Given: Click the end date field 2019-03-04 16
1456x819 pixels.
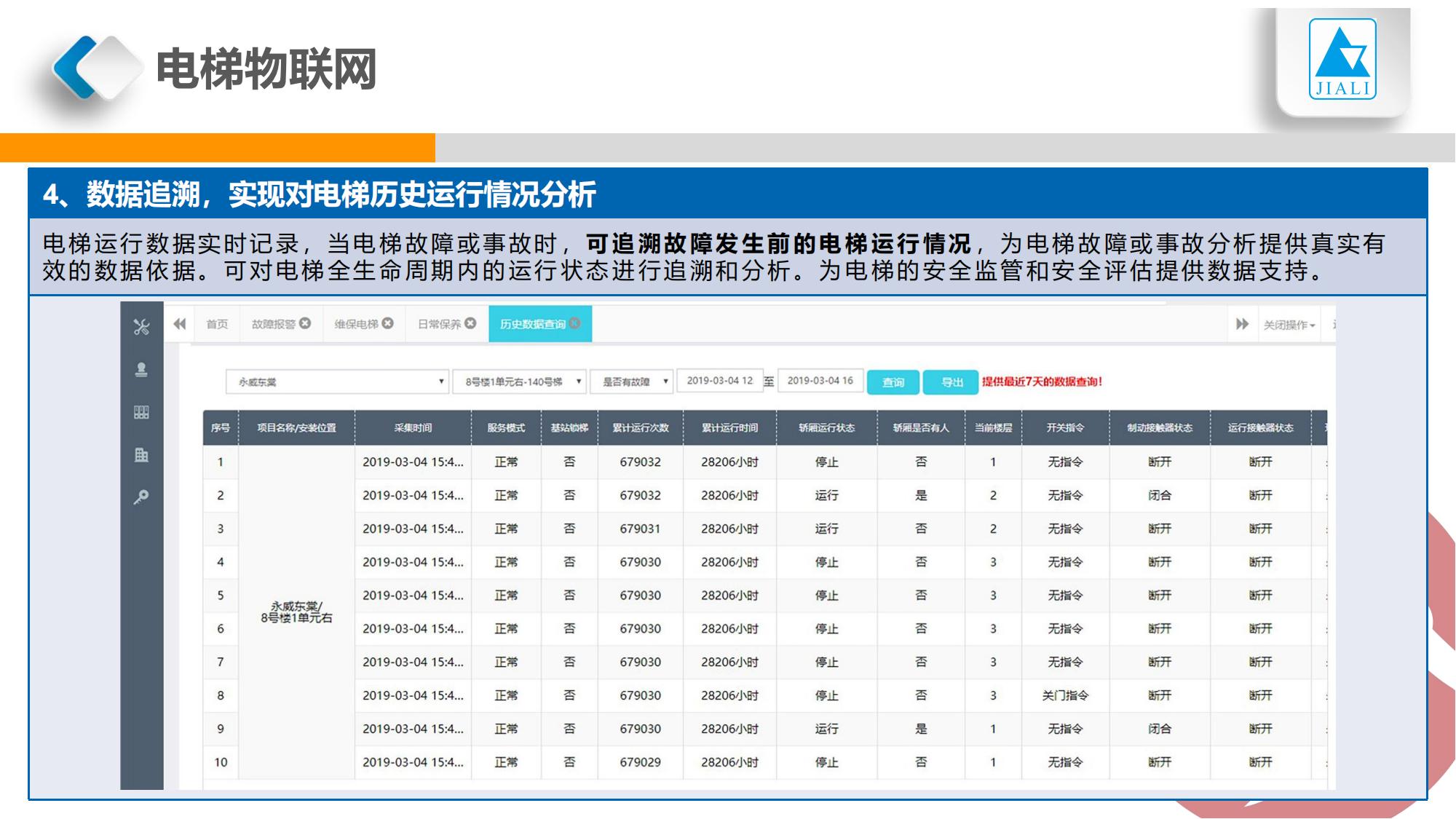Looking at the screenshot, I should 820,381.
